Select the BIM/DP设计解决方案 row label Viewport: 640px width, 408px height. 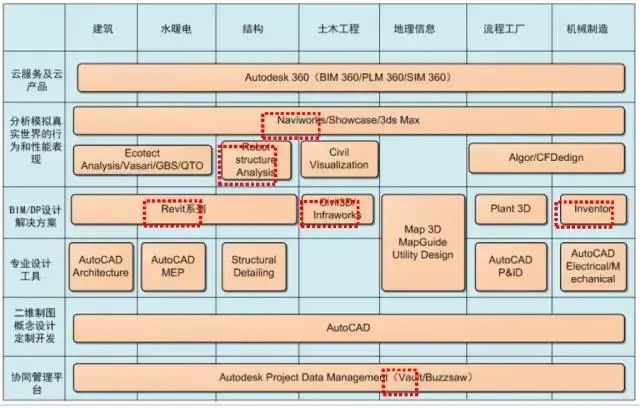click(x=35, y=216)
